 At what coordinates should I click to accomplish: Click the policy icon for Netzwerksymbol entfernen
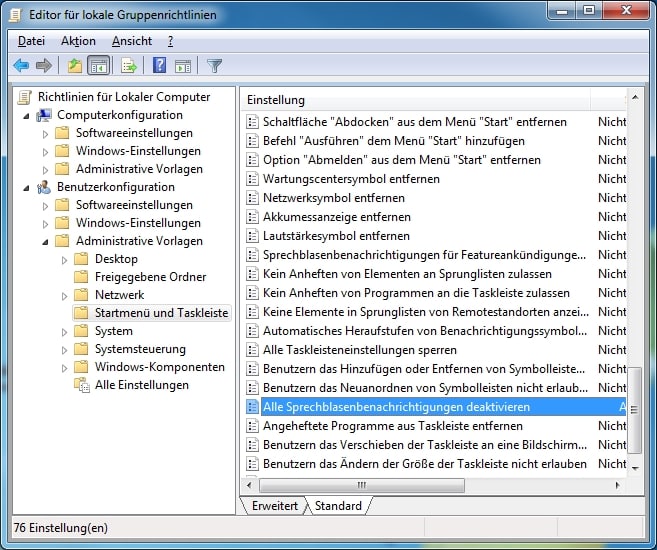pyautogui.click(x=252, y=198)
